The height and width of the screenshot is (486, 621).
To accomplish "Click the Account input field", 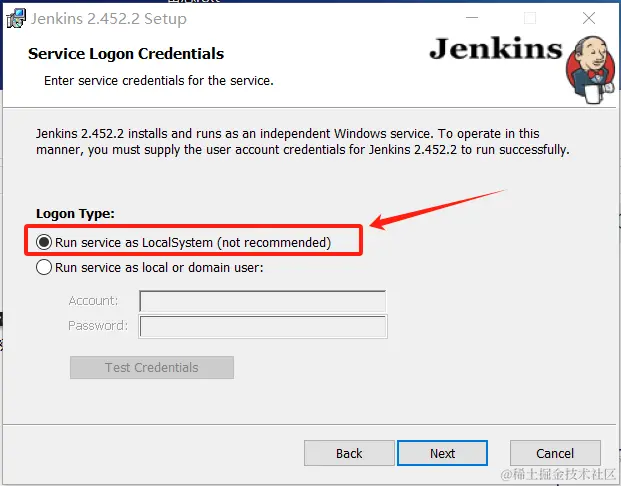I will pyautogui.click(x=263, y=301).
